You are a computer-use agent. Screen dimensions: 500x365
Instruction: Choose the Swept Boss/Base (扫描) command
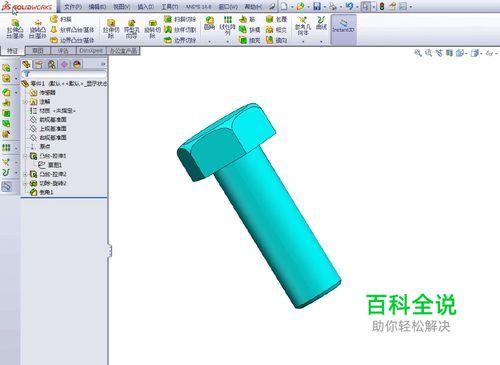pyautogui.click(x=61, y=19)
